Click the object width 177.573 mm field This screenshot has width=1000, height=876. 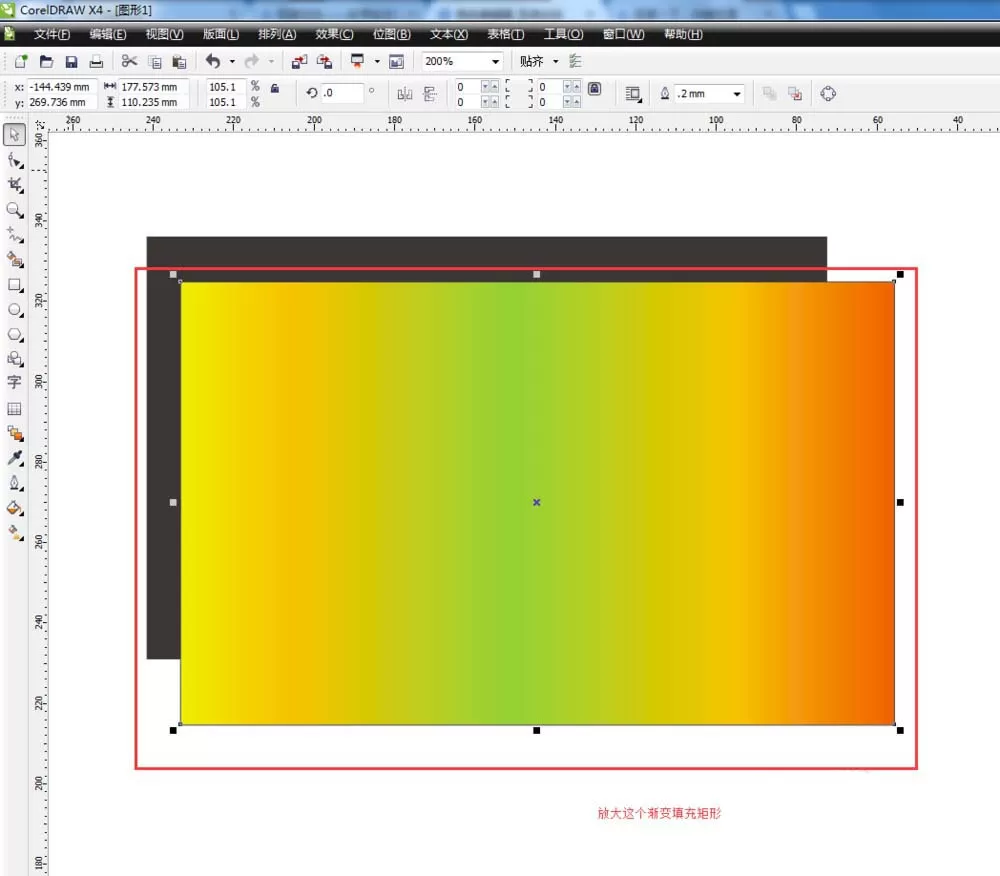(x=154, y=87)
